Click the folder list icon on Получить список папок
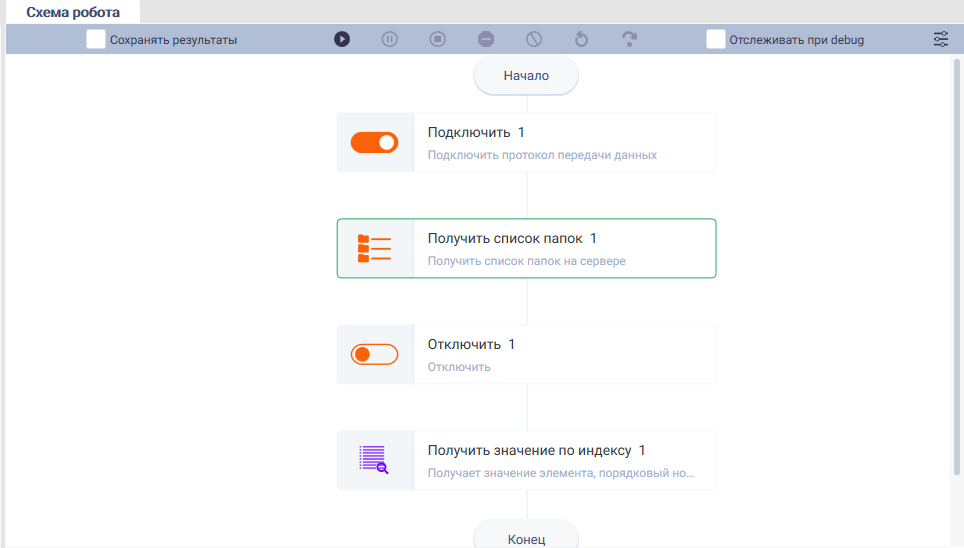The image size is (964, 548). [374, 248]
